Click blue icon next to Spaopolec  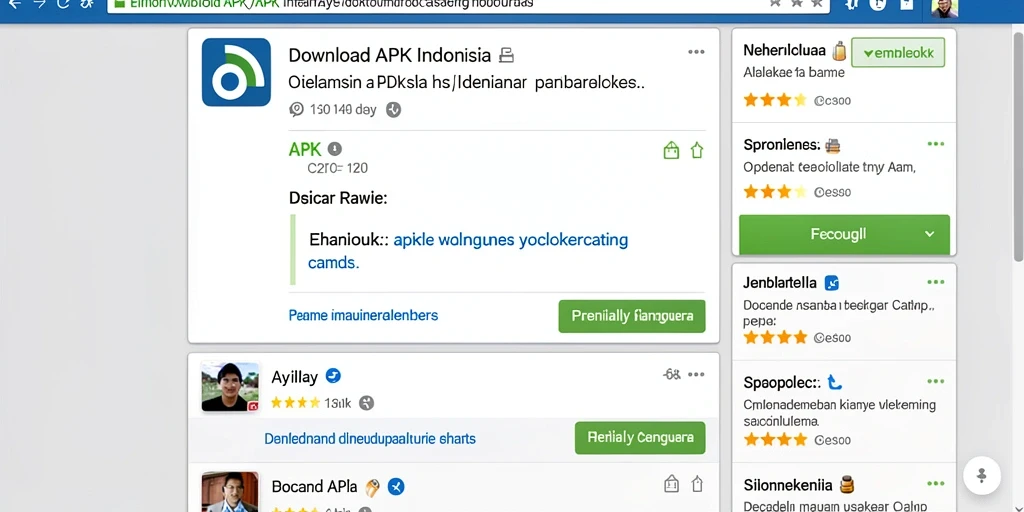point(833,382)
